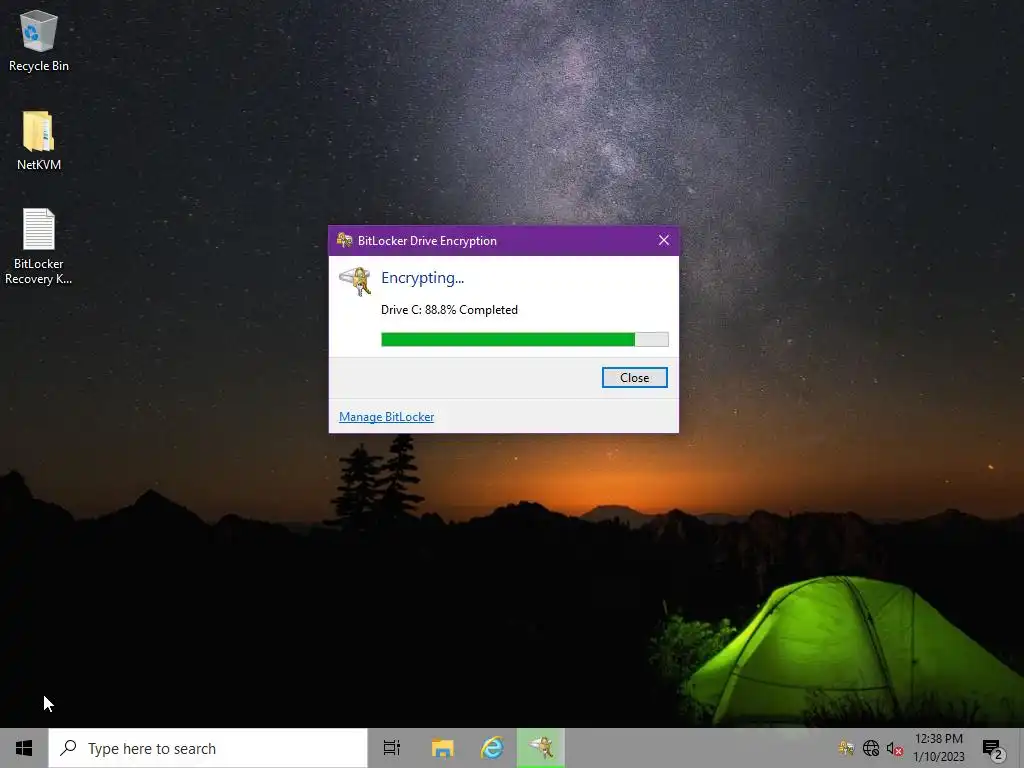Click the BitLocker taskbar button
The image size is (1024, 768).
coord(541,748)
